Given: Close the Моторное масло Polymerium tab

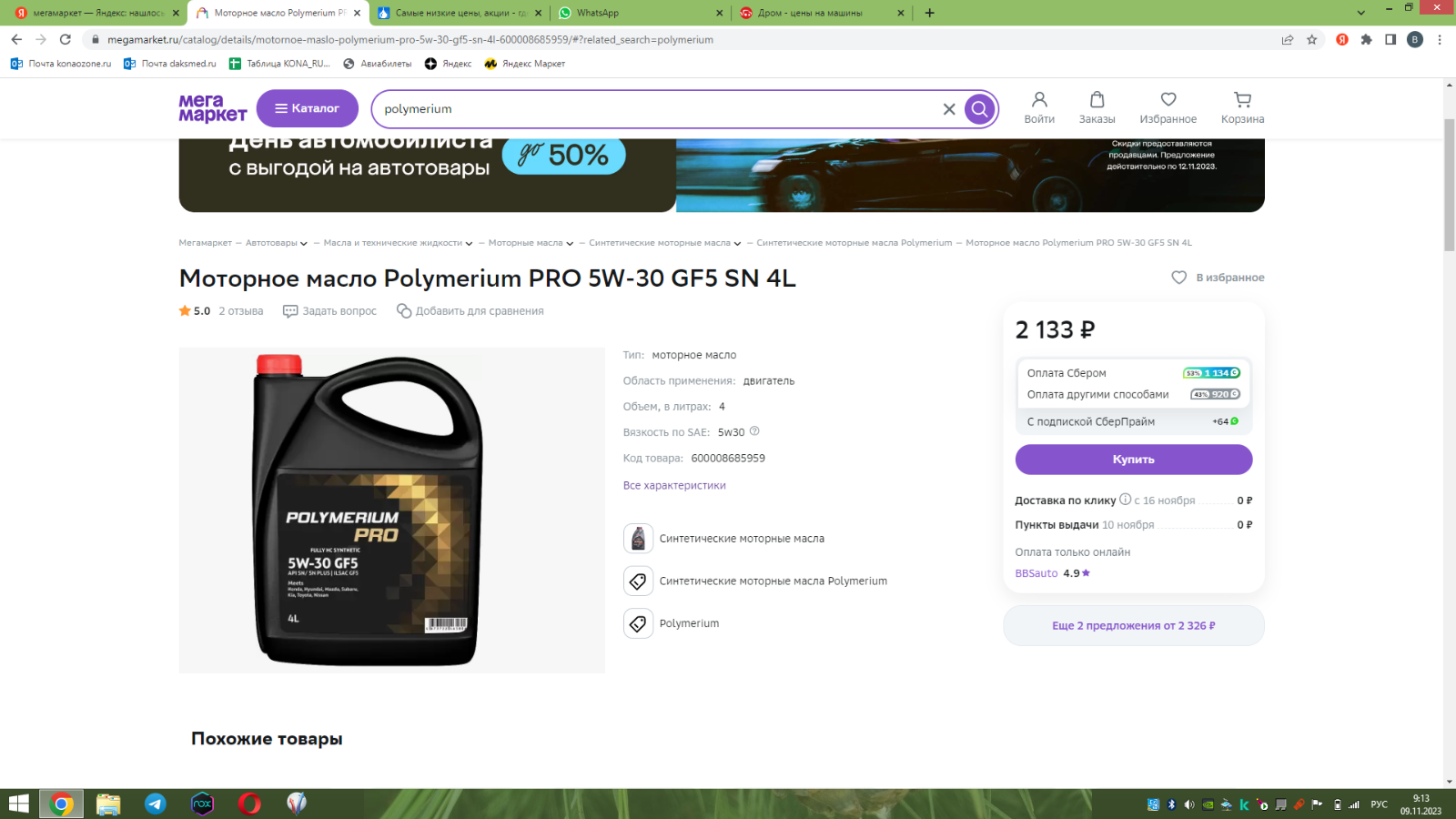Looking at the screenshot, I should pos(358,13).
